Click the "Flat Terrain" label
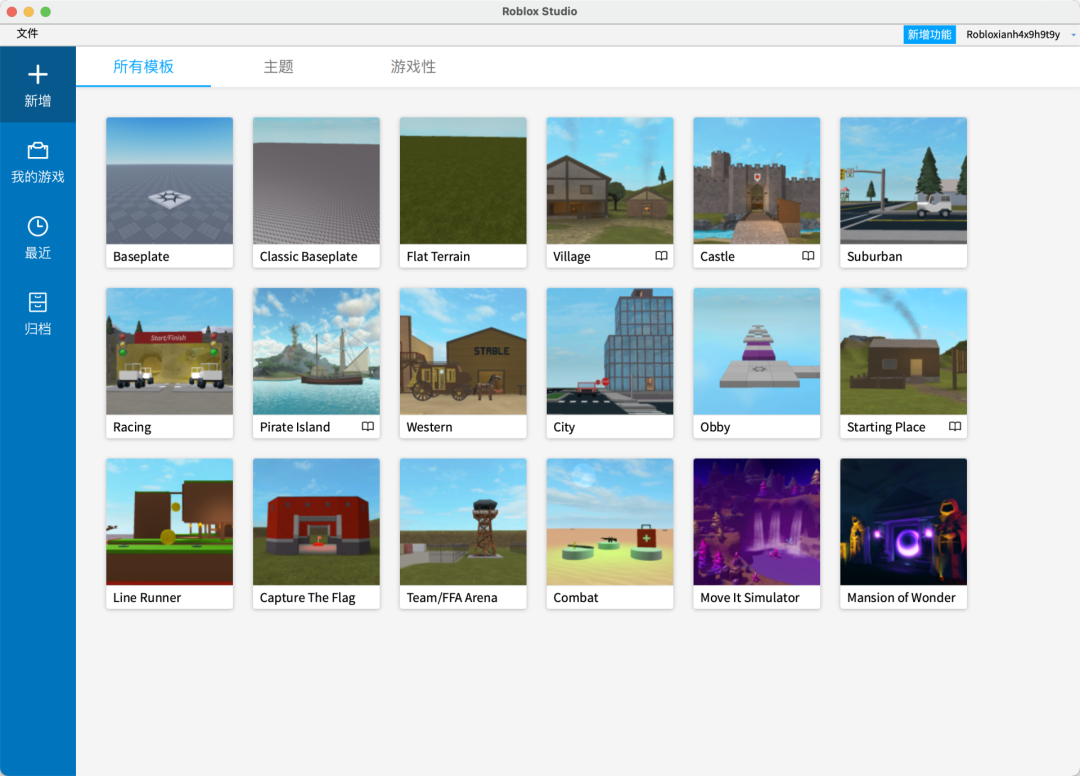The height and width of the screenshot is (776, 1080). click(438, 257)
